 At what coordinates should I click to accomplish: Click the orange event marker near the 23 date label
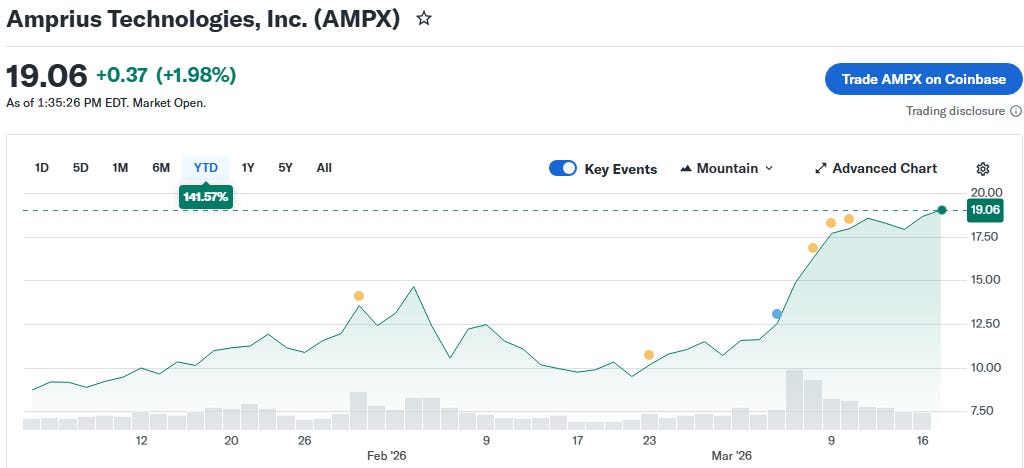(648, 355)
